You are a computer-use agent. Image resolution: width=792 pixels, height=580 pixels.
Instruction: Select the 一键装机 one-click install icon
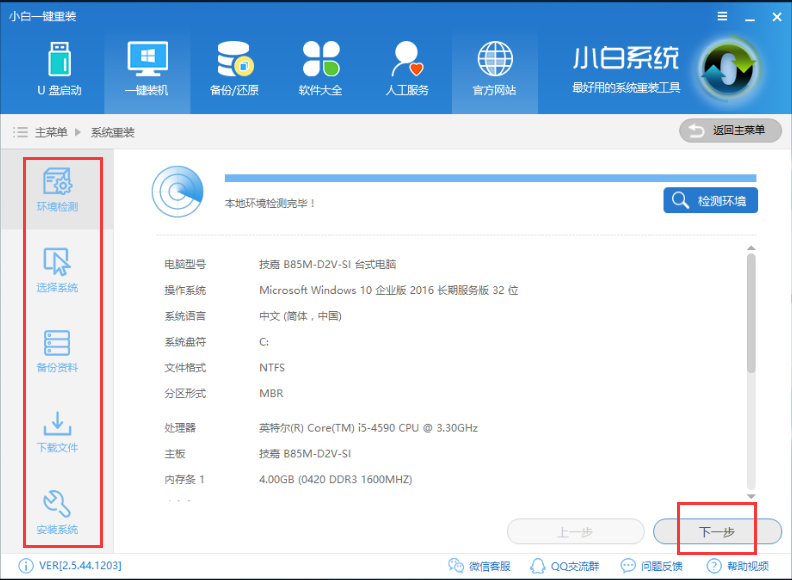(x=146, y=68)
